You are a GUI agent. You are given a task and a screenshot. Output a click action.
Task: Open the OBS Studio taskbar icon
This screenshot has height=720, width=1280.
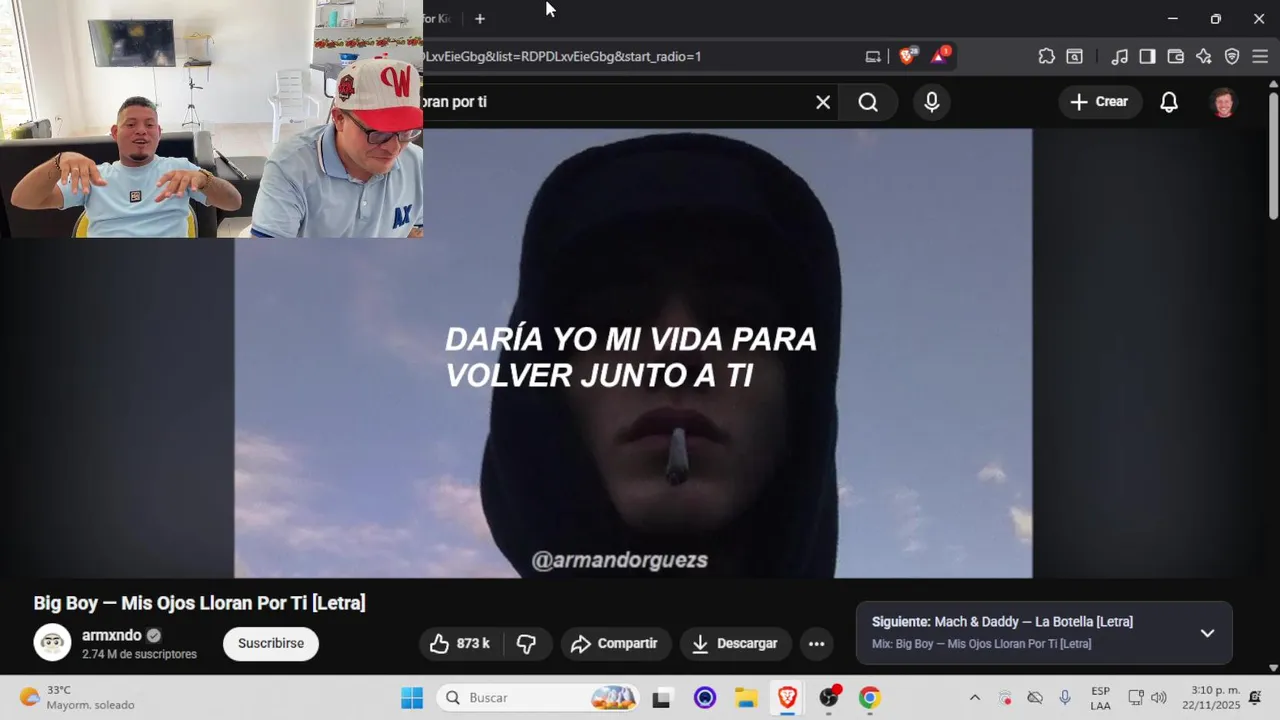coord(829,698)
